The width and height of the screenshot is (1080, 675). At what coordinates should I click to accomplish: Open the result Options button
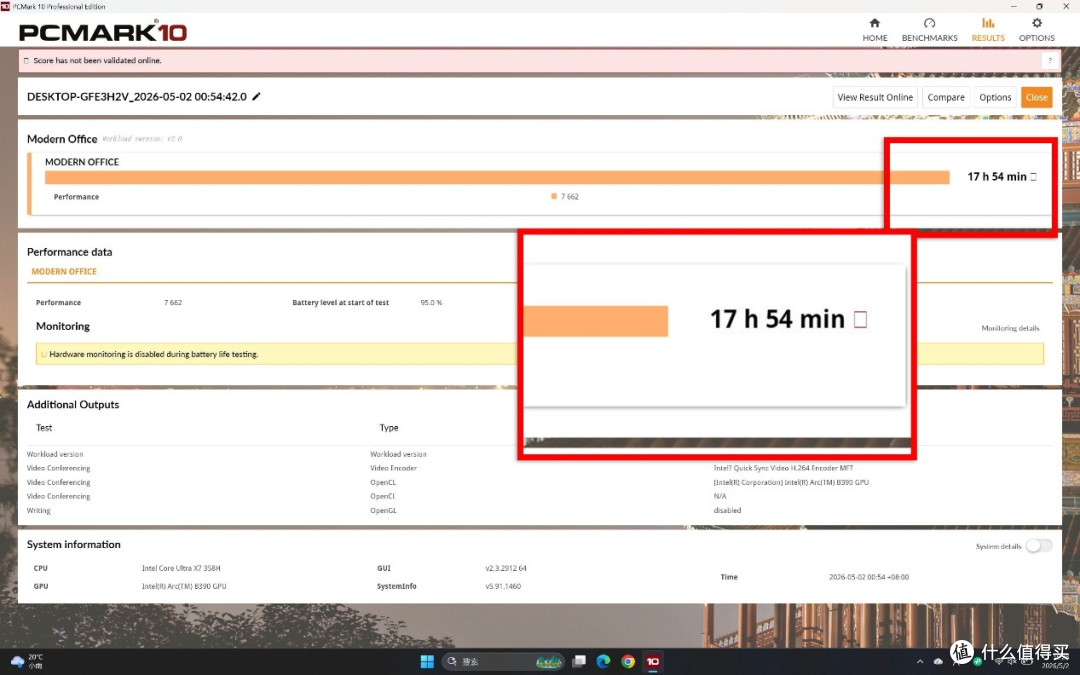point(995,98)
